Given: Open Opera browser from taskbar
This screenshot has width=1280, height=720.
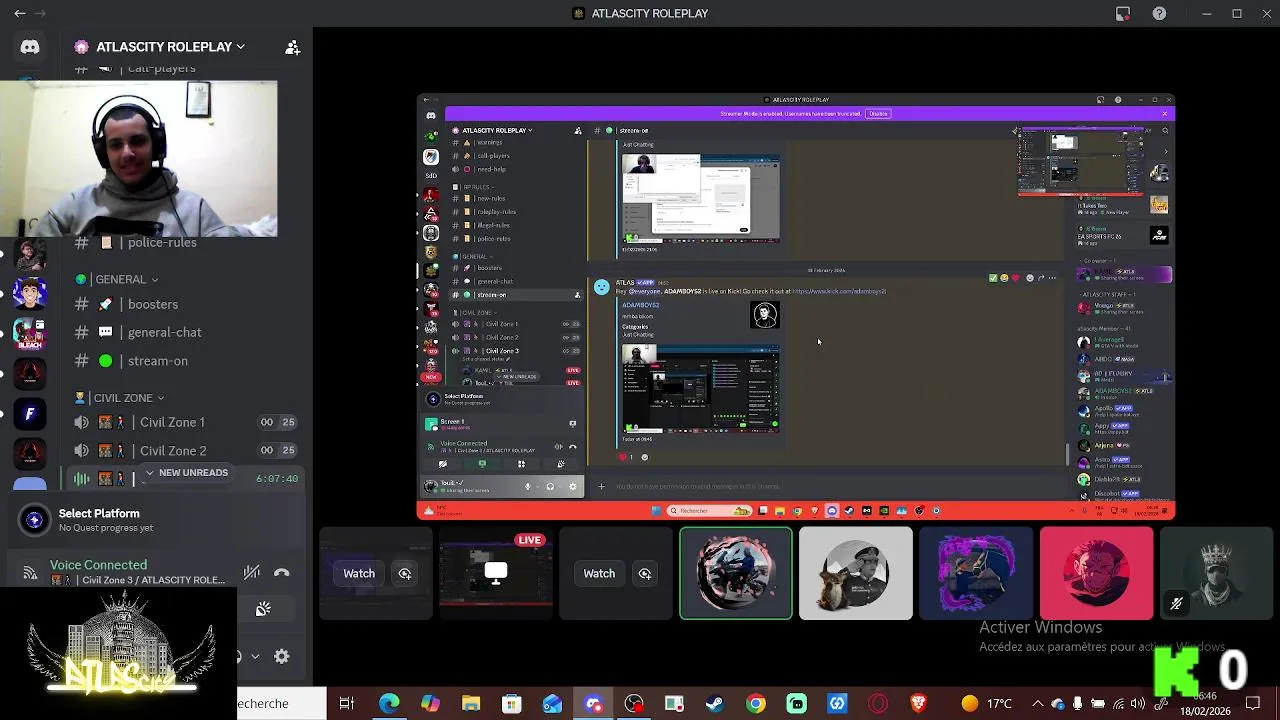Looking at the screenshot, I should tap(878, 704).
